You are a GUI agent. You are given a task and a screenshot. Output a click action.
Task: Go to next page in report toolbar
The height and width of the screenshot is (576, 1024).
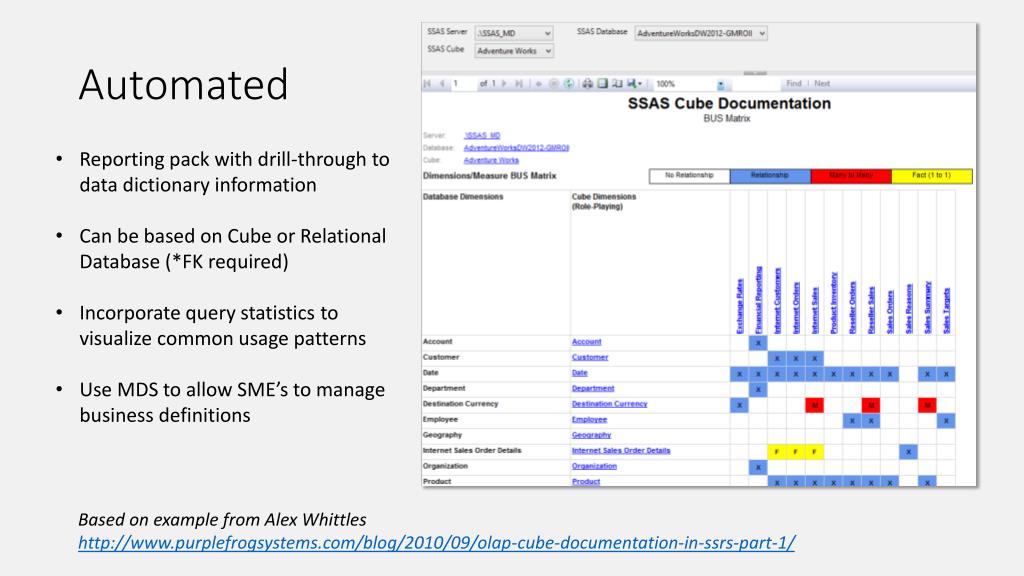(x=504, y=84)
